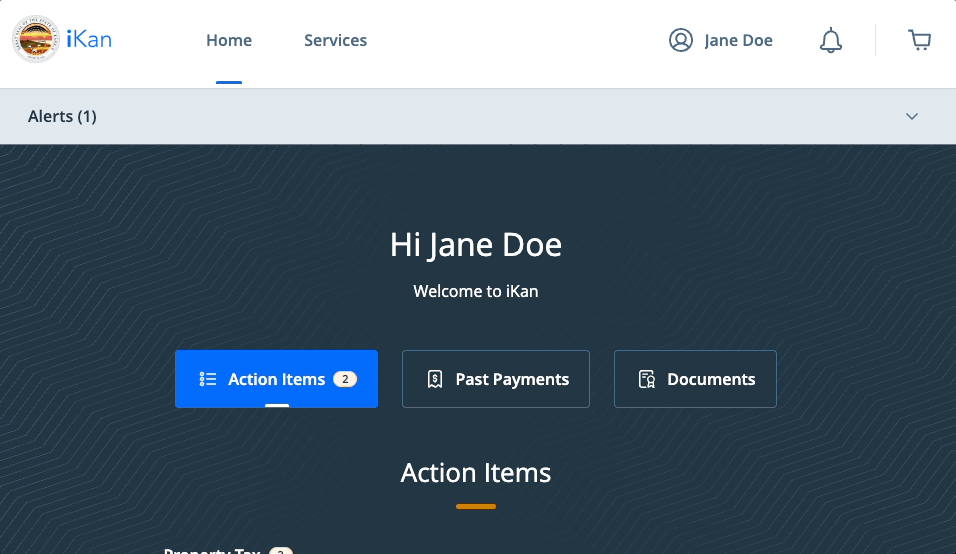Open the Home navigation tab

tap(229, 41)
